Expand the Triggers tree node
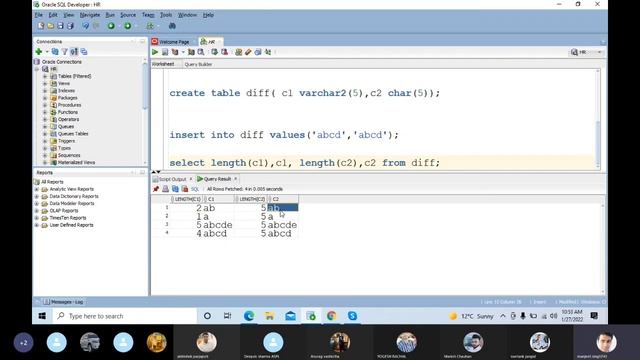Screen dimensions: 640x360 45,141
